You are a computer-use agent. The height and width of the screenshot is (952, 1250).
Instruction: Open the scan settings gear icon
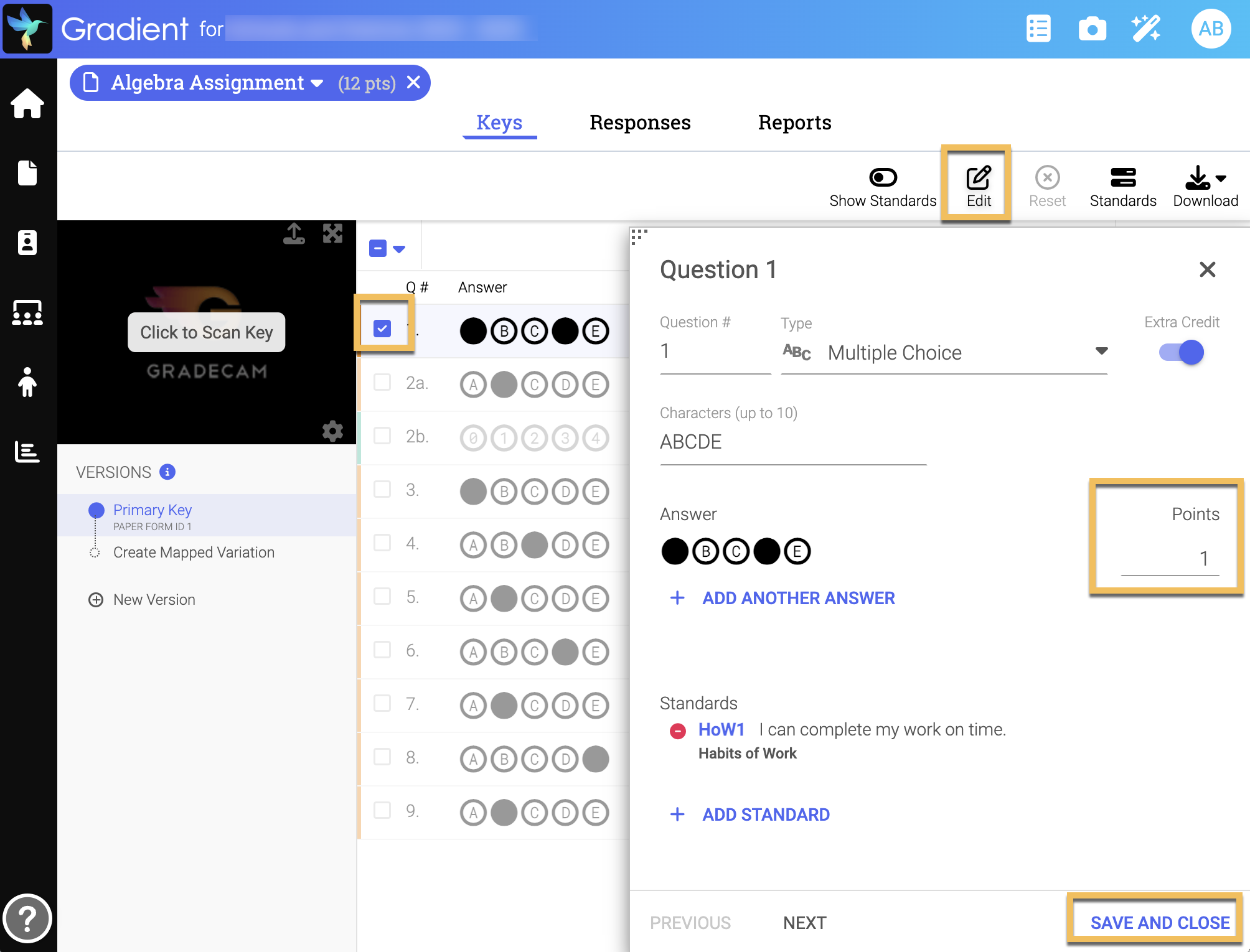click(332, 431)
